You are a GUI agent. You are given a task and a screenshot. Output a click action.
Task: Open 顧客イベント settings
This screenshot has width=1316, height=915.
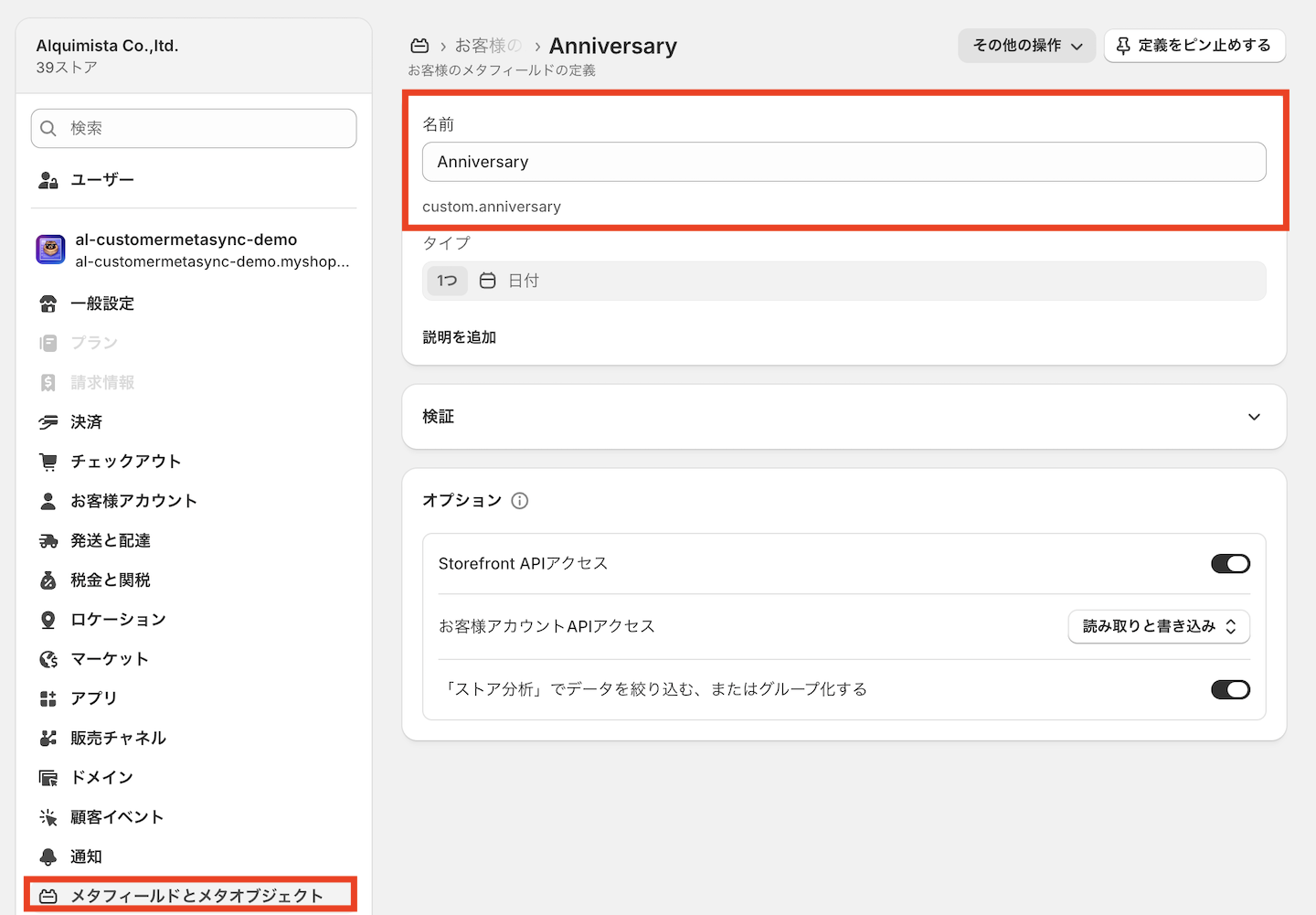click(x=194, y=817)
